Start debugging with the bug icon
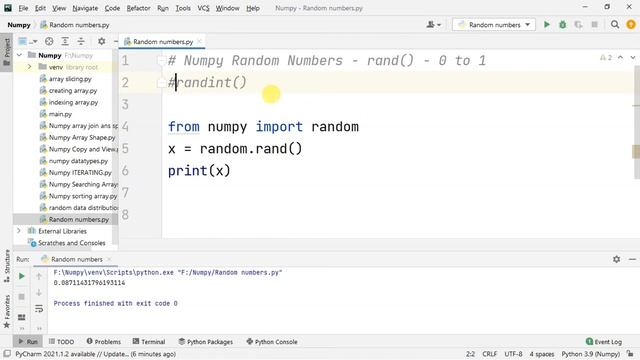 coord(562,25)
